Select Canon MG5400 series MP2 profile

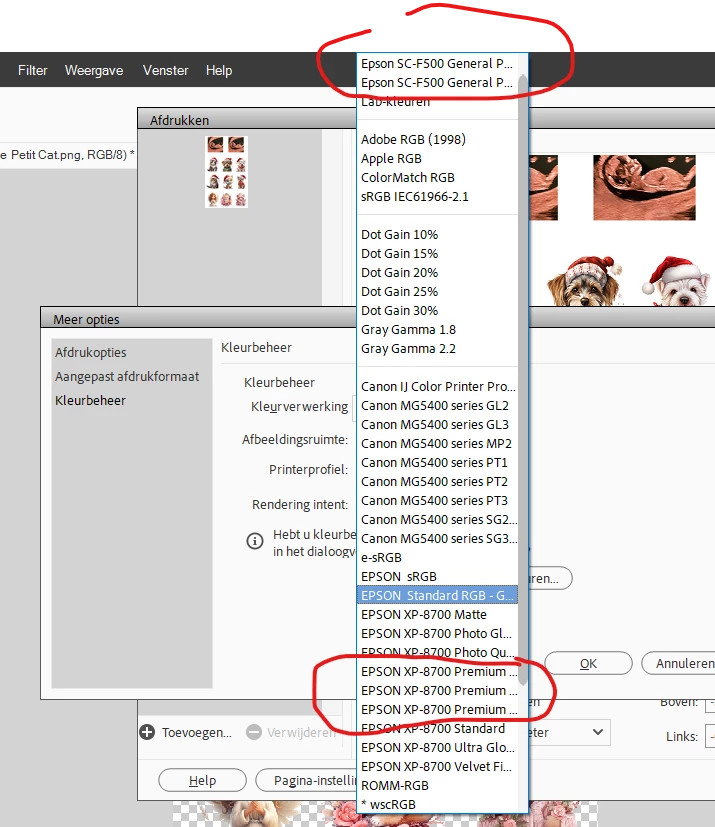[437, 443]
